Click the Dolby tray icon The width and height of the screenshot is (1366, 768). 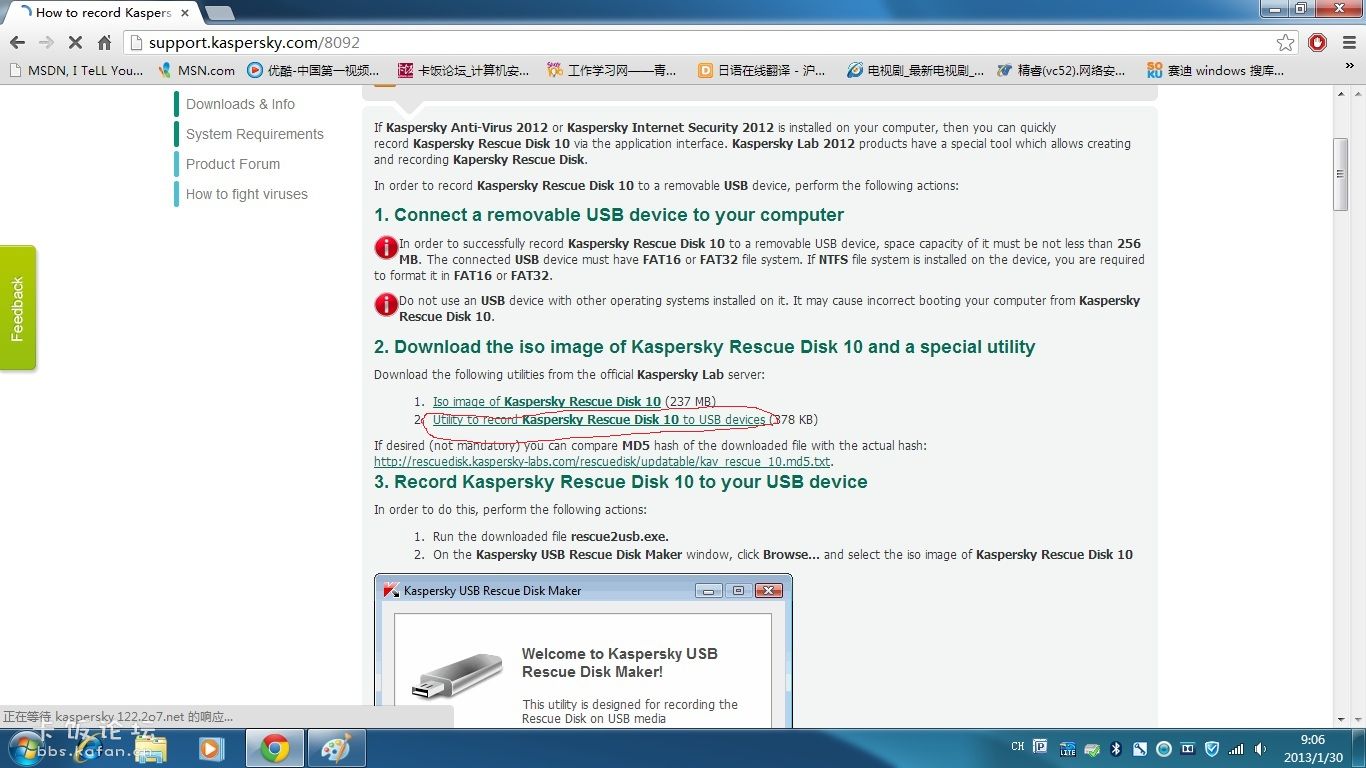(x=1188, y=748)
